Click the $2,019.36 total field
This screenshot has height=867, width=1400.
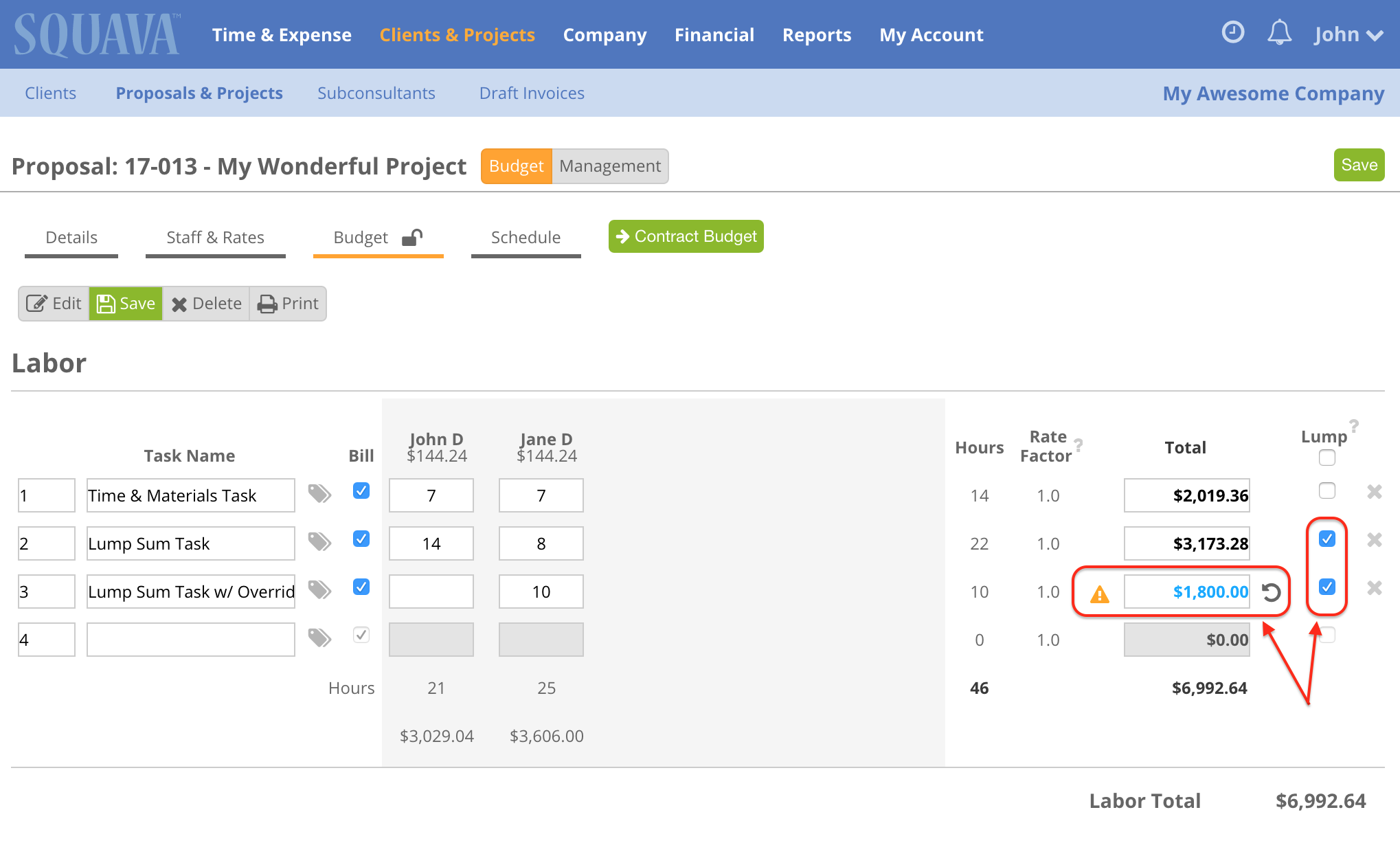[x=1187, y=495]
